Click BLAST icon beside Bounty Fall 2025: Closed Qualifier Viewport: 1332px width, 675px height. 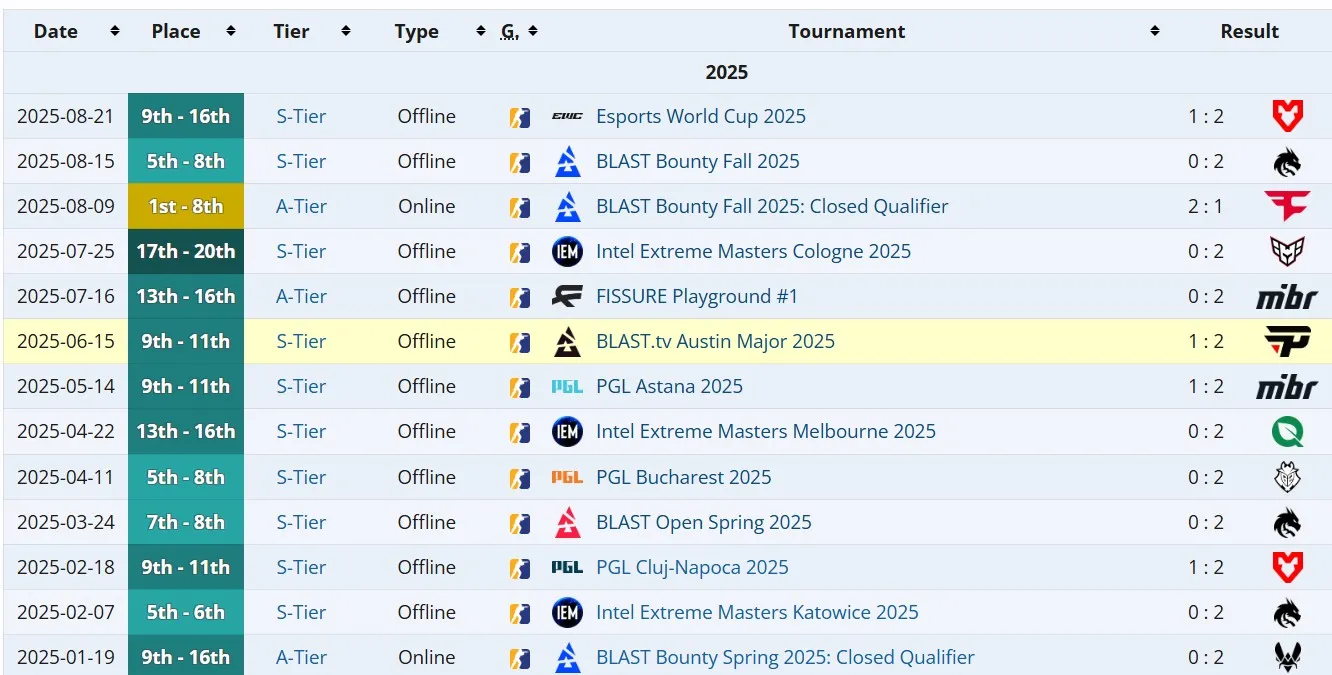(x=567, y=206)
